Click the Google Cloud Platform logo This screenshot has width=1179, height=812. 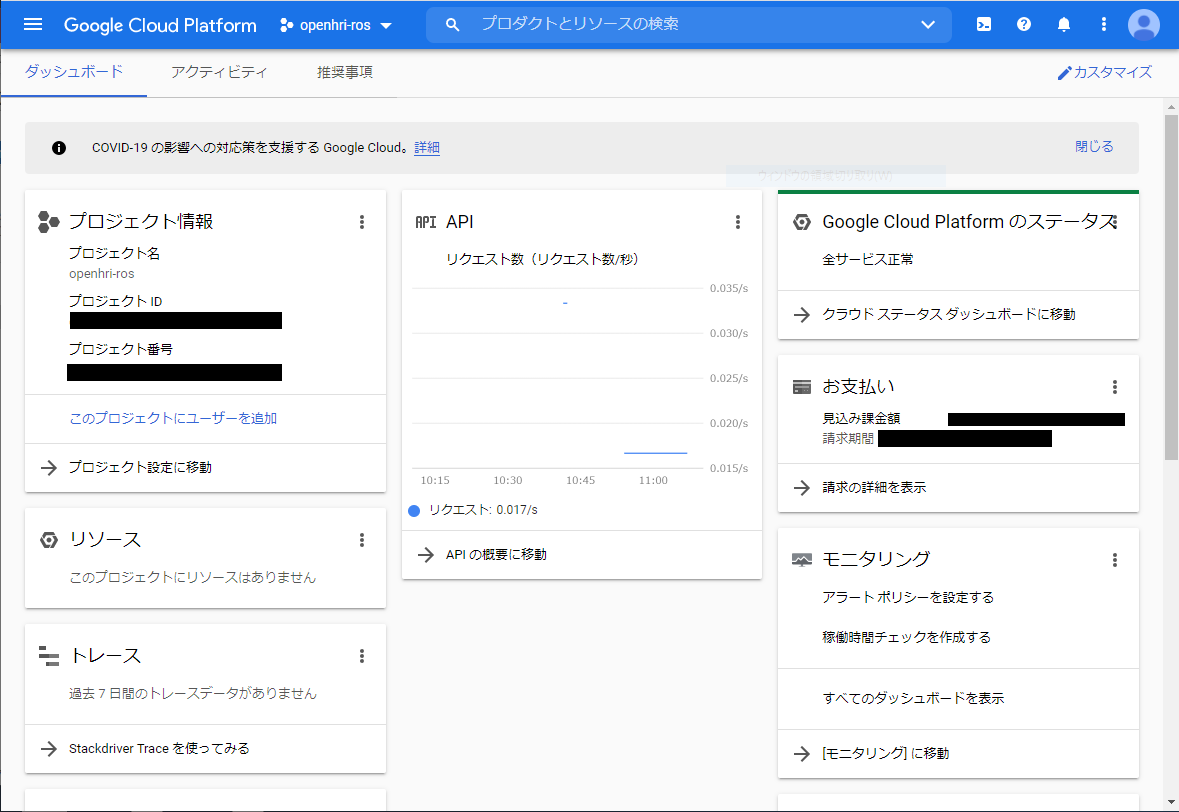tap(160, 25)
